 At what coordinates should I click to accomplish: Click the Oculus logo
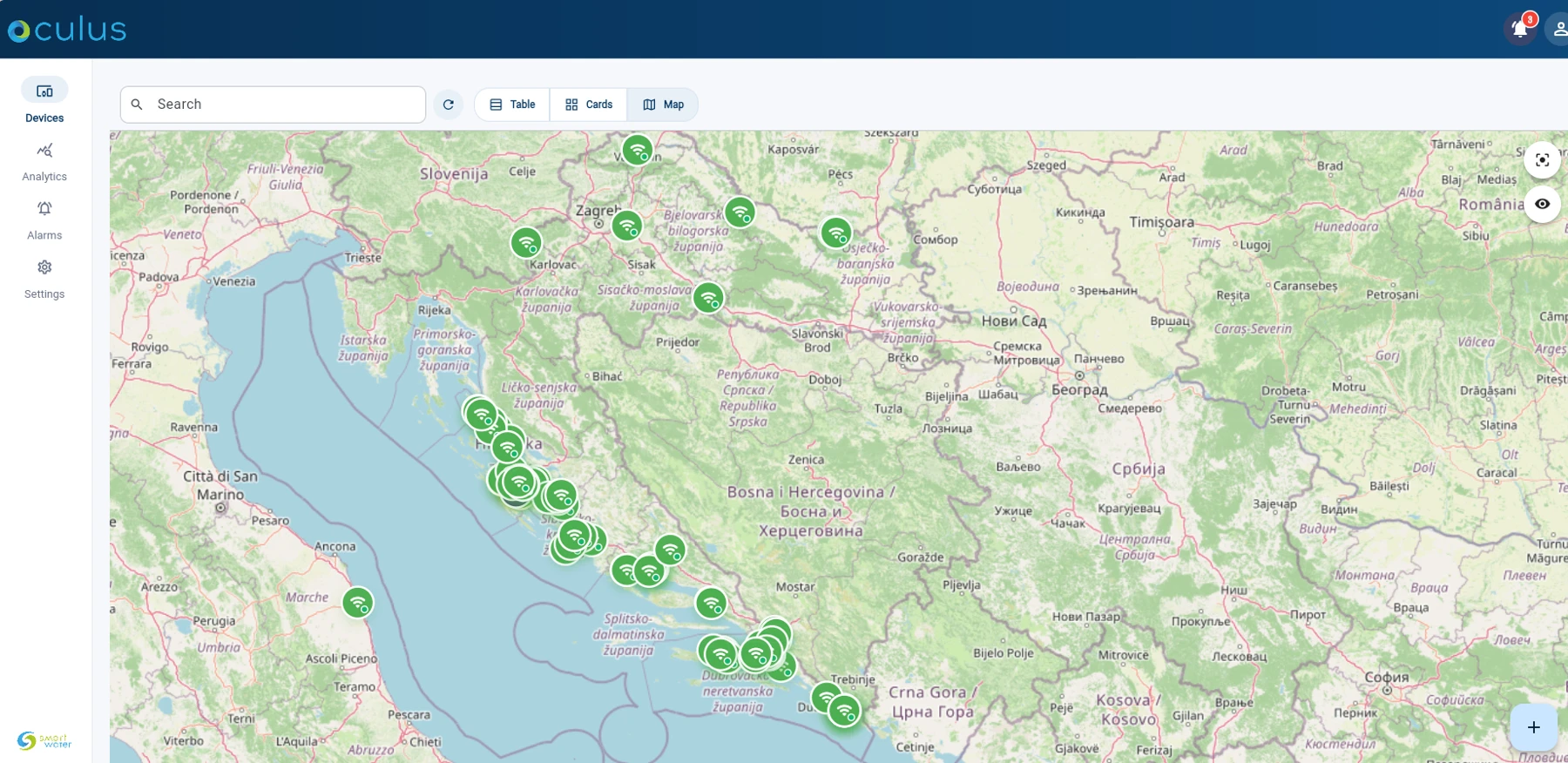(67, 30)
